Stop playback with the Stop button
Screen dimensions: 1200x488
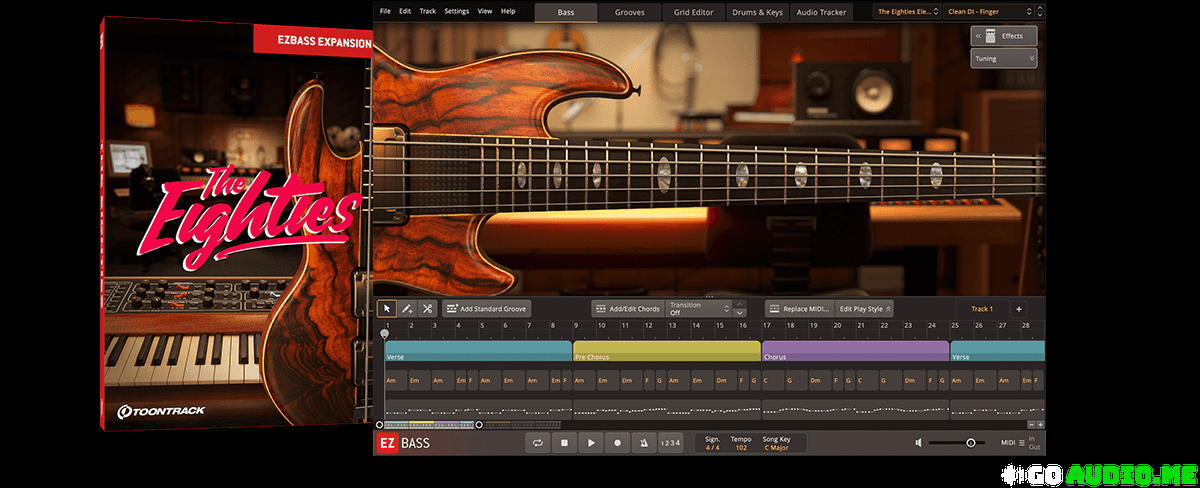[x=564, y=443]
